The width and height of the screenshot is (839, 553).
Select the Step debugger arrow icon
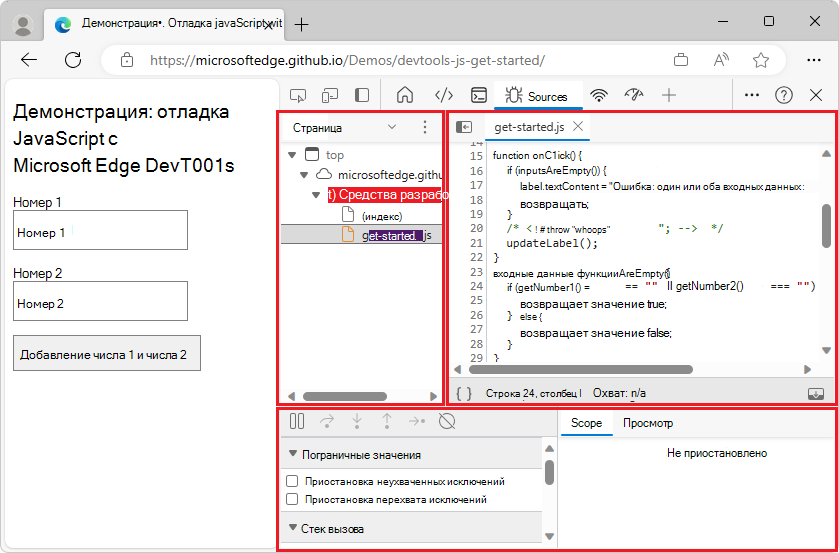(417, 421)
